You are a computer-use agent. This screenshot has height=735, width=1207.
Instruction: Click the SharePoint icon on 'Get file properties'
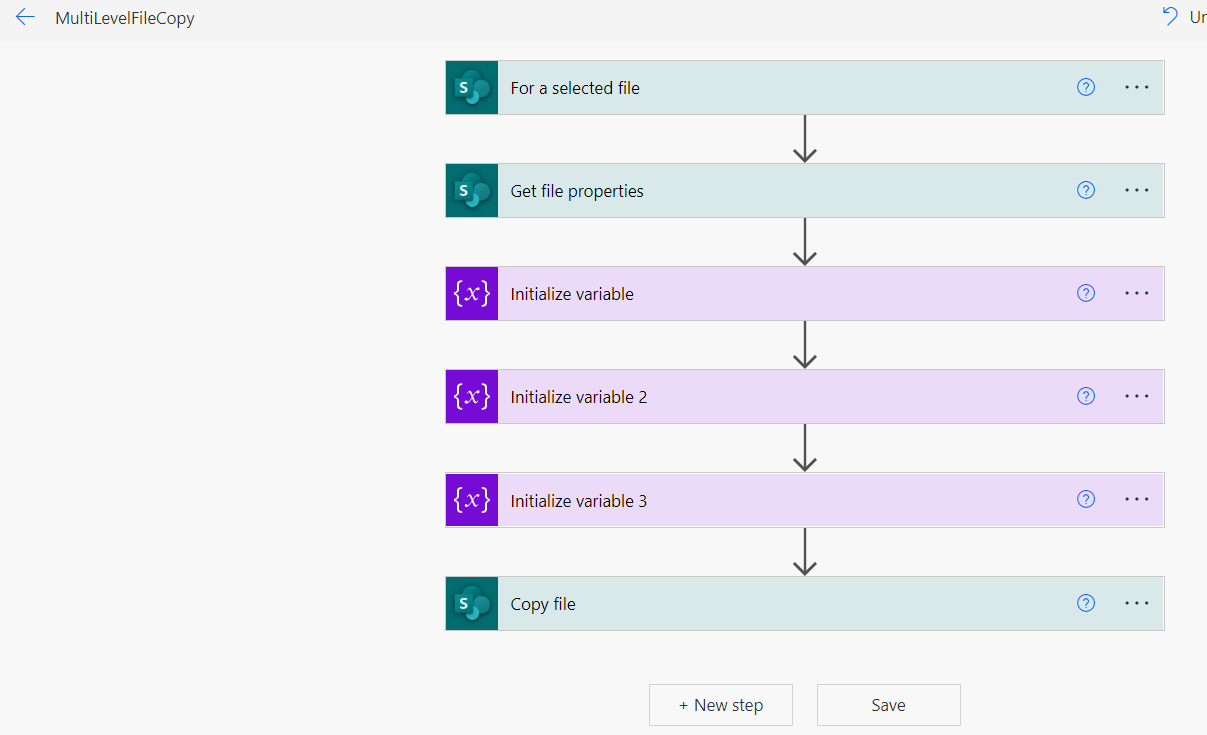click(x=472, y=190)
